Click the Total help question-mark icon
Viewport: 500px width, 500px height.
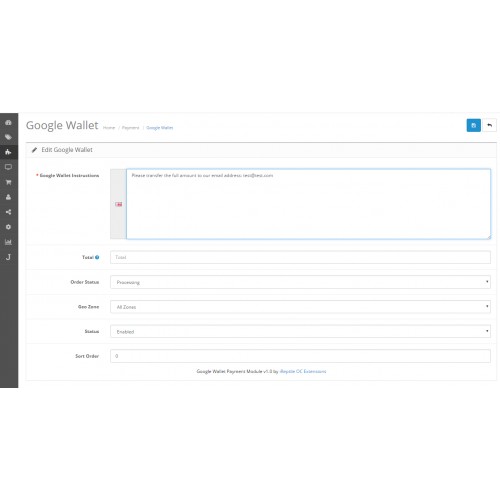97,257
